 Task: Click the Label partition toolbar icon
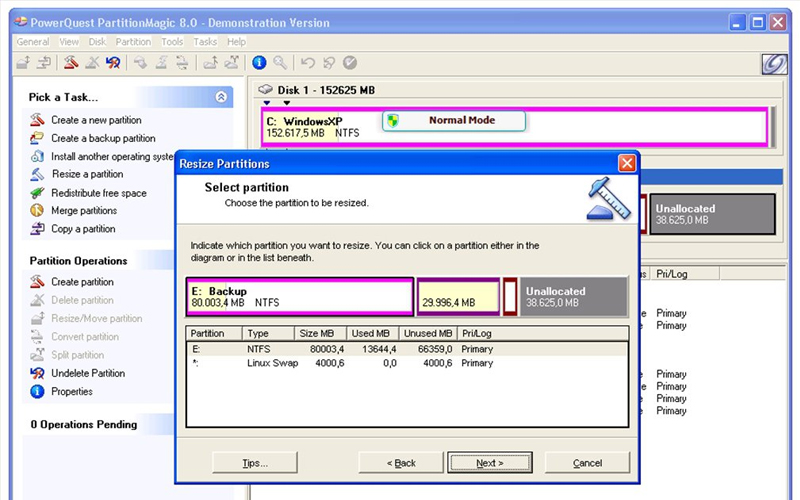pyautogui.click(x=140, y=63)
